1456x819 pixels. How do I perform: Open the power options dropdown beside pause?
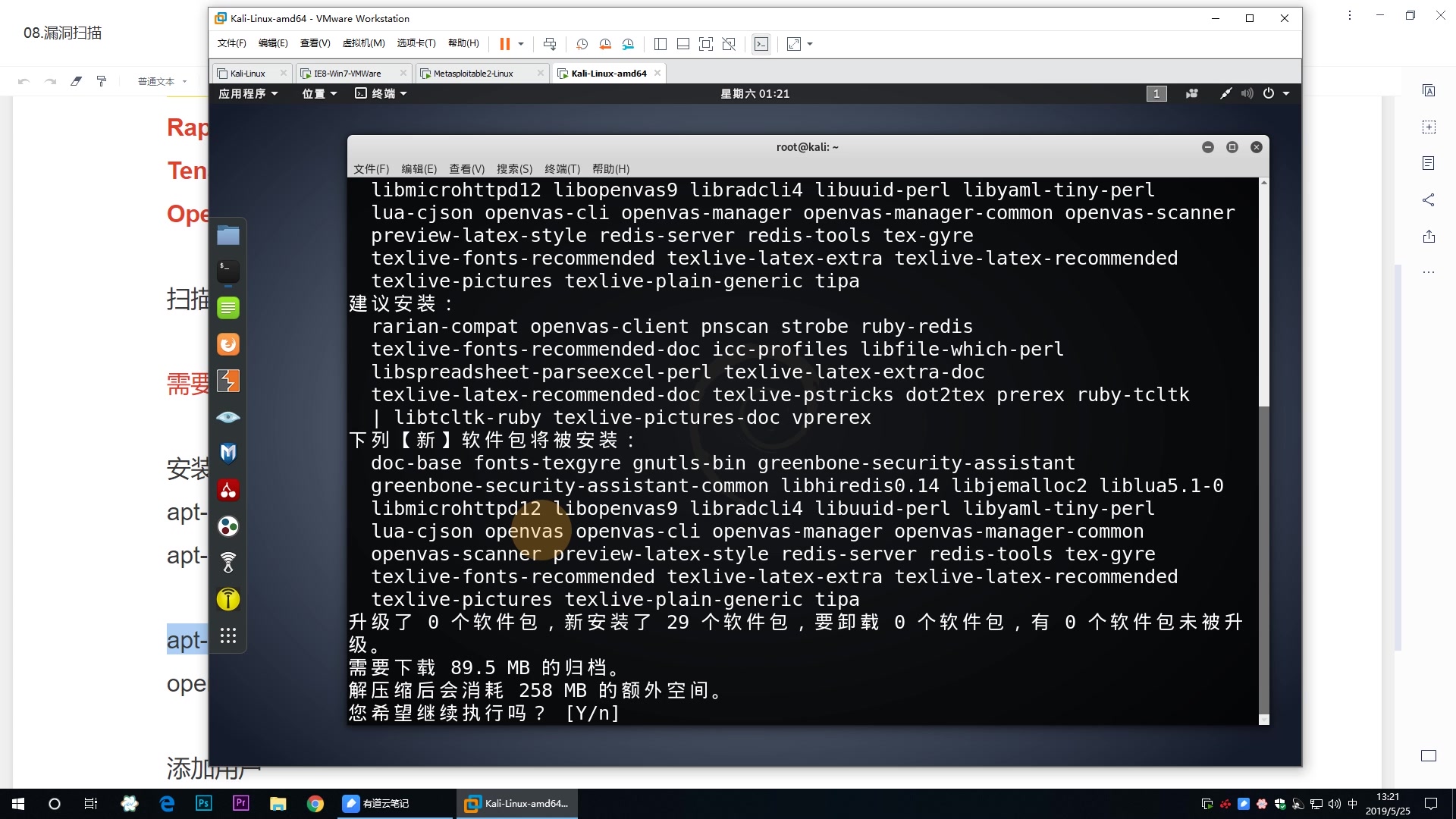[521, 44]
